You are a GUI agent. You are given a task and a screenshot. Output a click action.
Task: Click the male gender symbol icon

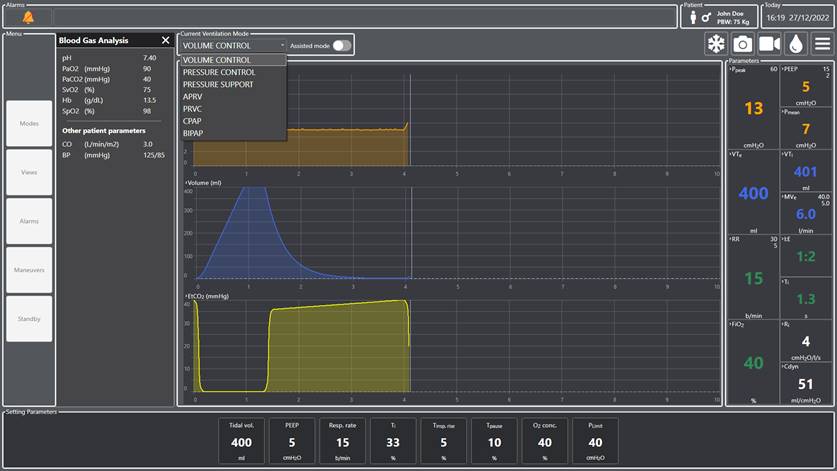click(706, 18)
